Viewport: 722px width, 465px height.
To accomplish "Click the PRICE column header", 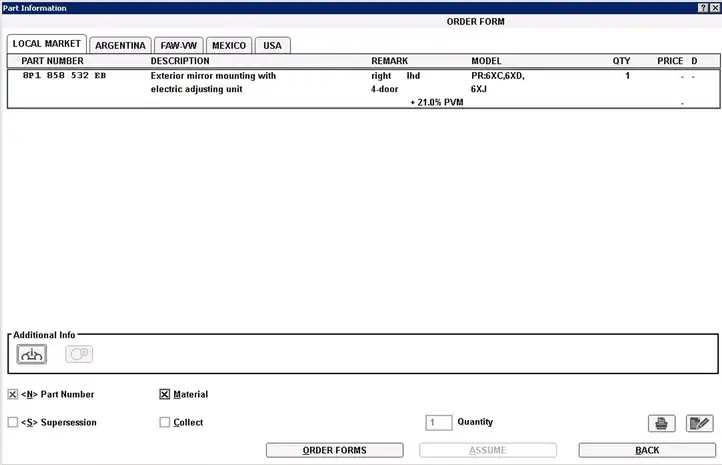I will click(670, 61).
